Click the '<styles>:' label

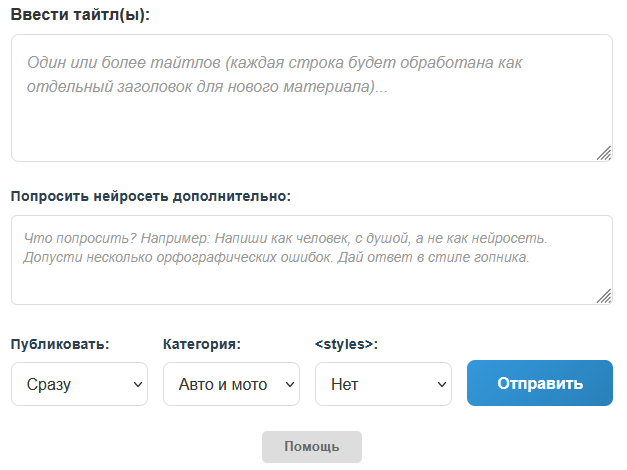(347, 345)
